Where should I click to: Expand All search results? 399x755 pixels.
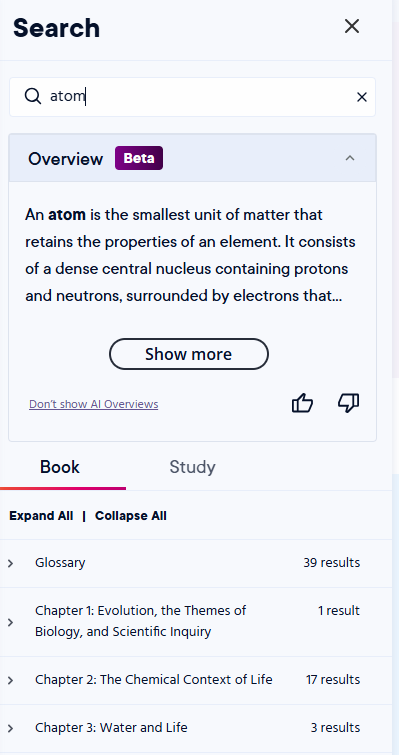click(x=41, y=516)
